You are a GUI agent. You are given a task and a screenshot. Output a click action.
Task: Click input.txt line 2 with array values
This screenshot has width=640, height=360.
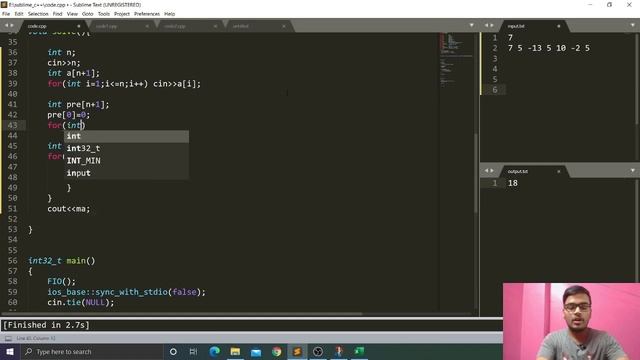click(549, 48)
